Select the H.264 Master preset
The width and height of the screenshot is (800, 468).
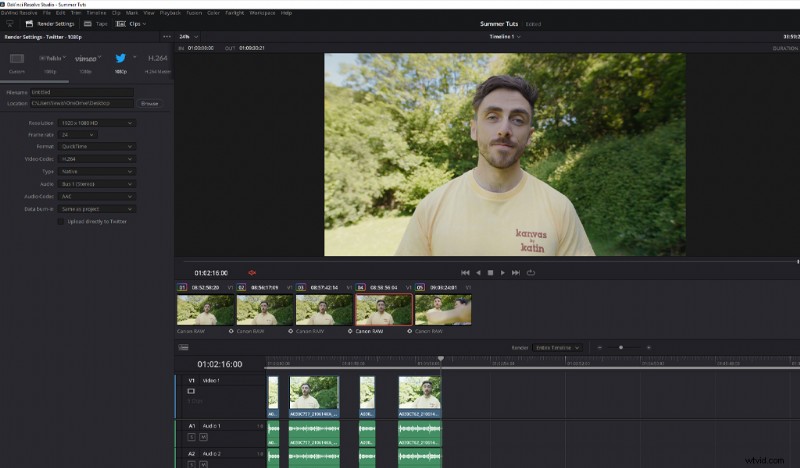click(x=158, y=58)
